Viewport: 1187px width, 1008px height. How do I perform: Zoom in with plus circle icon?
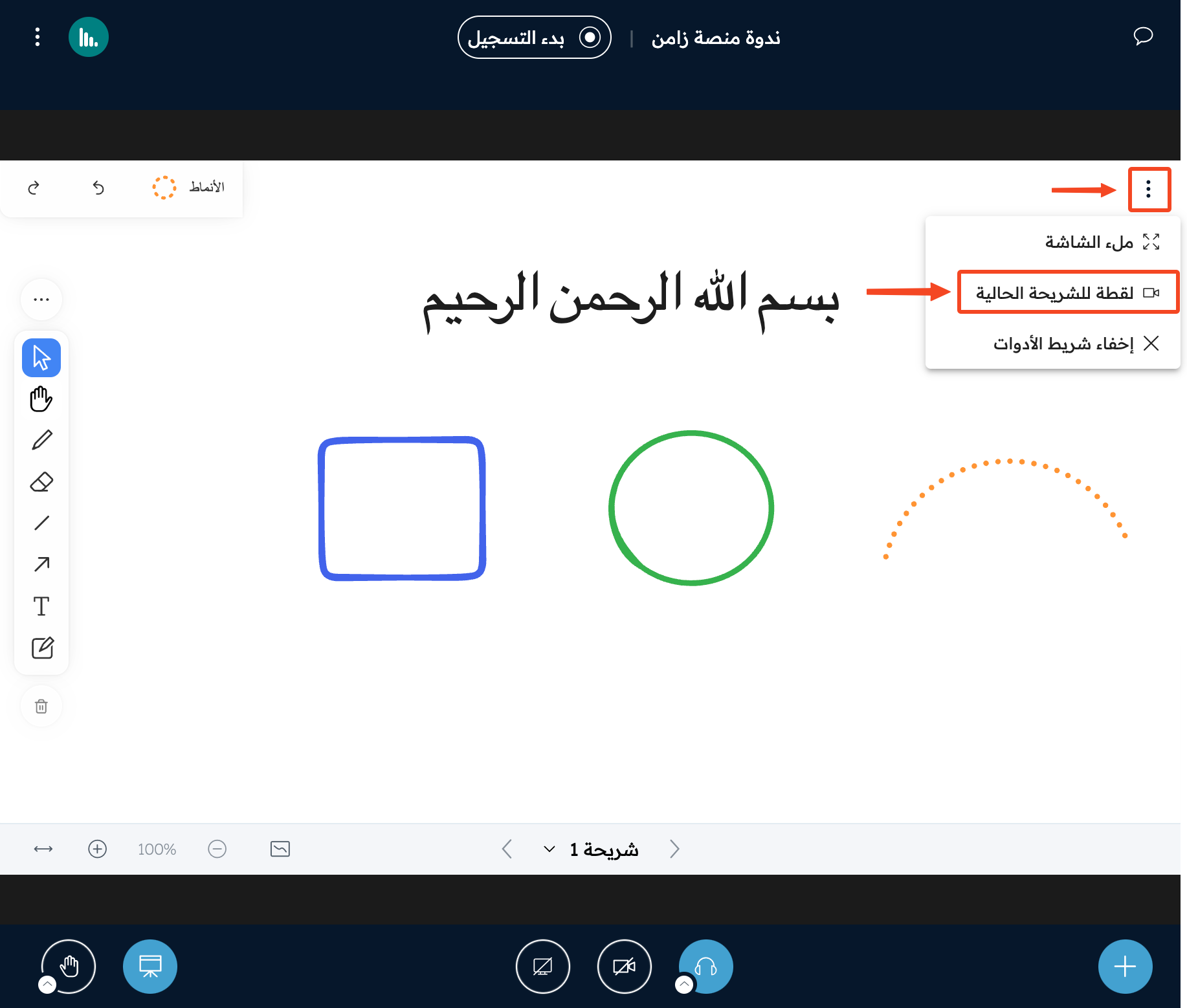97,849
